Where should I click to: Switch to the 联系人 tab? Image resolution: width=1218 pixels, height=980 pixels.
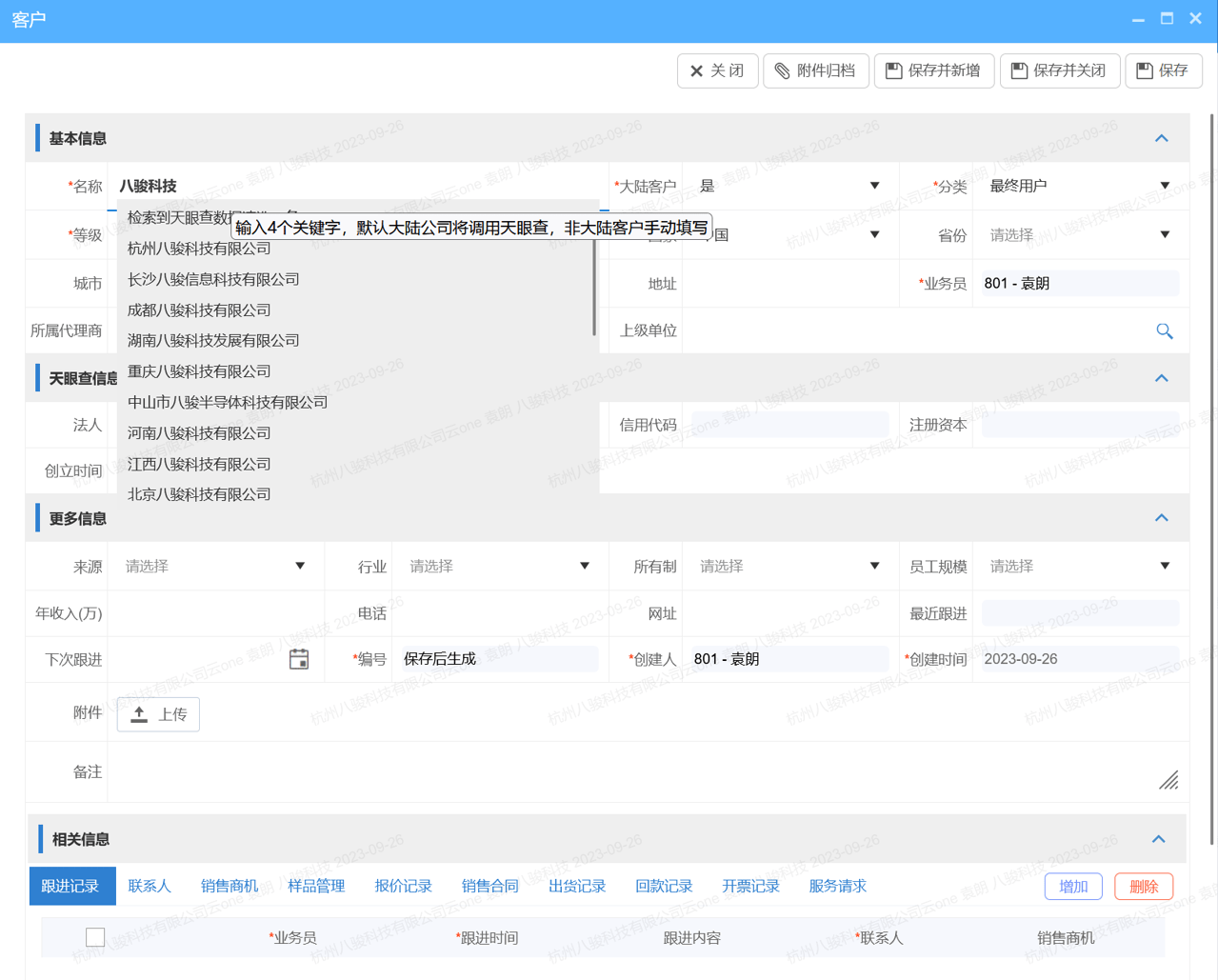click(x=150, y=886)
